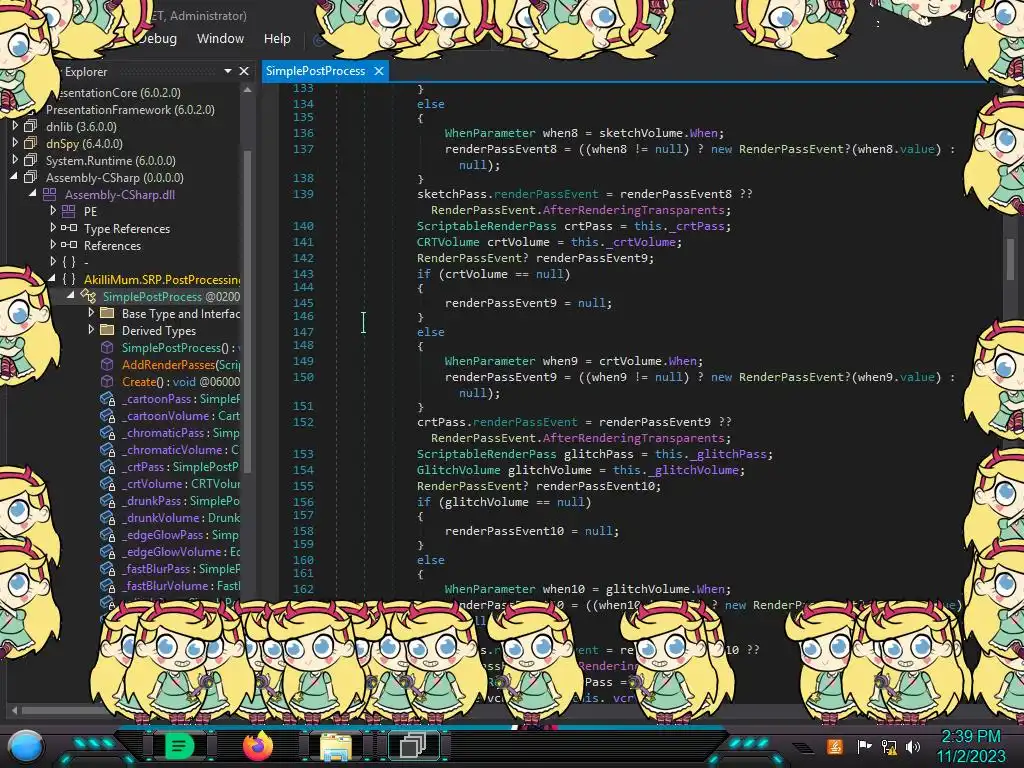Click the _drunkPass field icon

pyautogui.click(x=108, y=501)
